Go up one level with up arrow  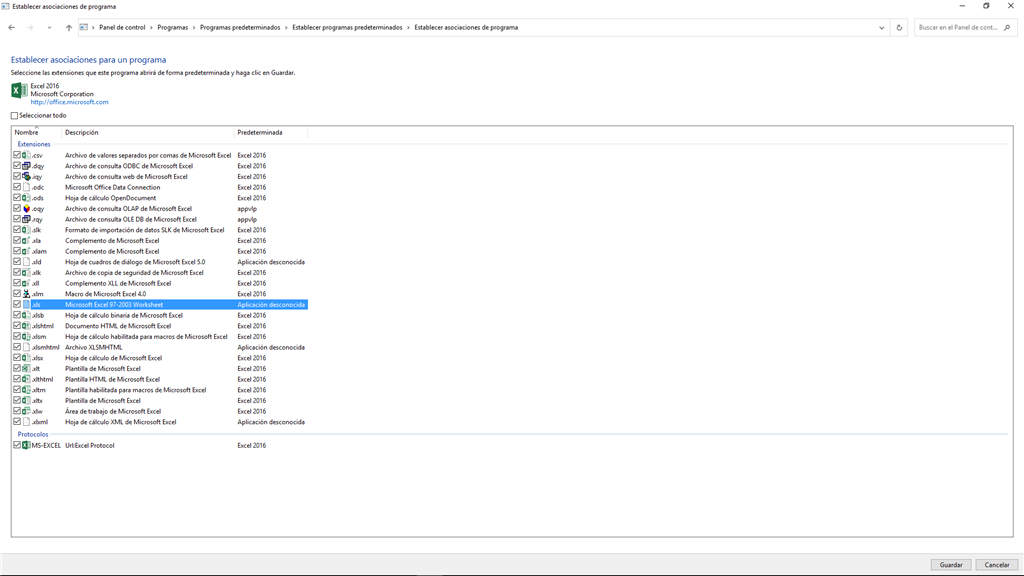pyautogui.click(x=69, y=27)
